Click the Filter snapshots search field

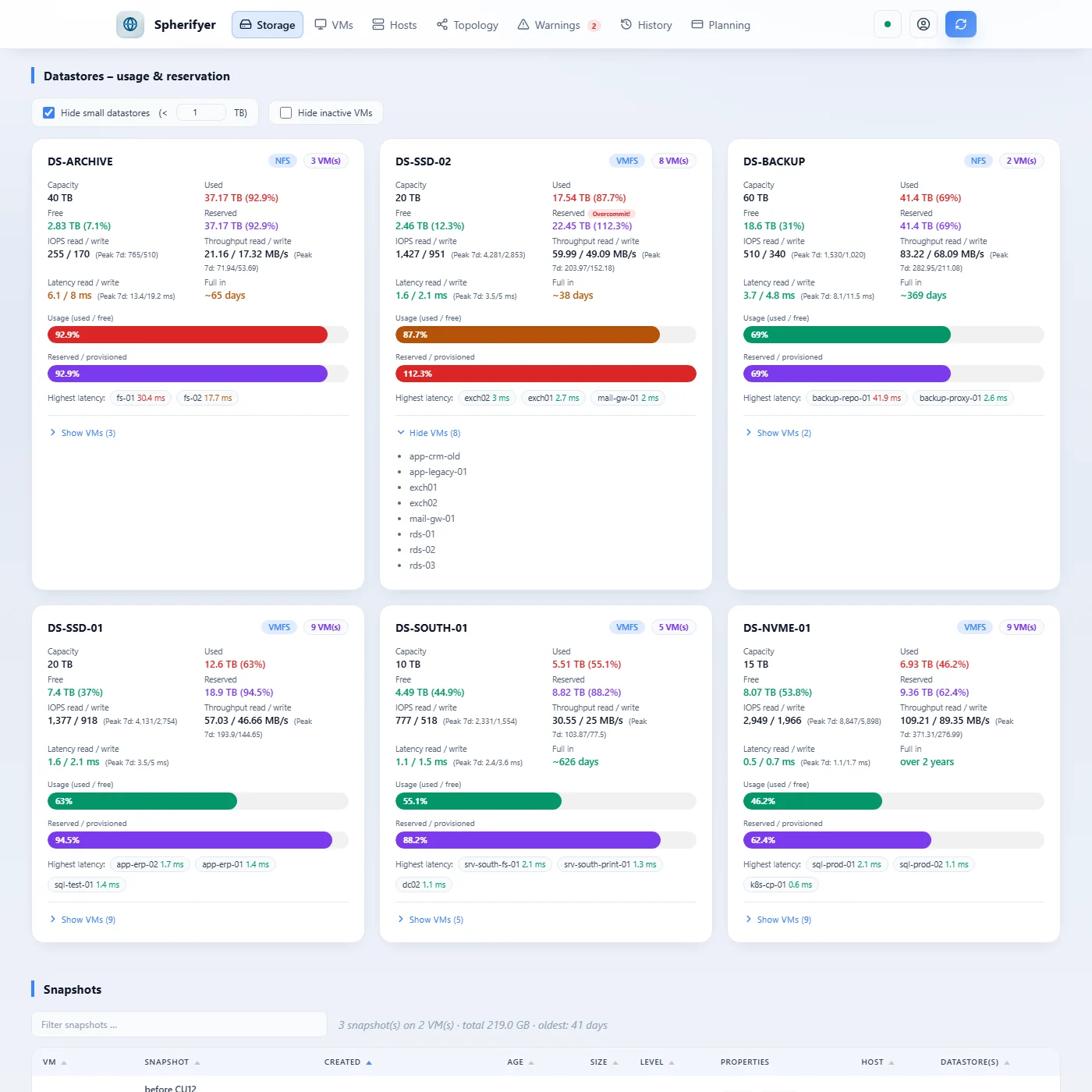pyautogui.click(x=179, y=1024)
